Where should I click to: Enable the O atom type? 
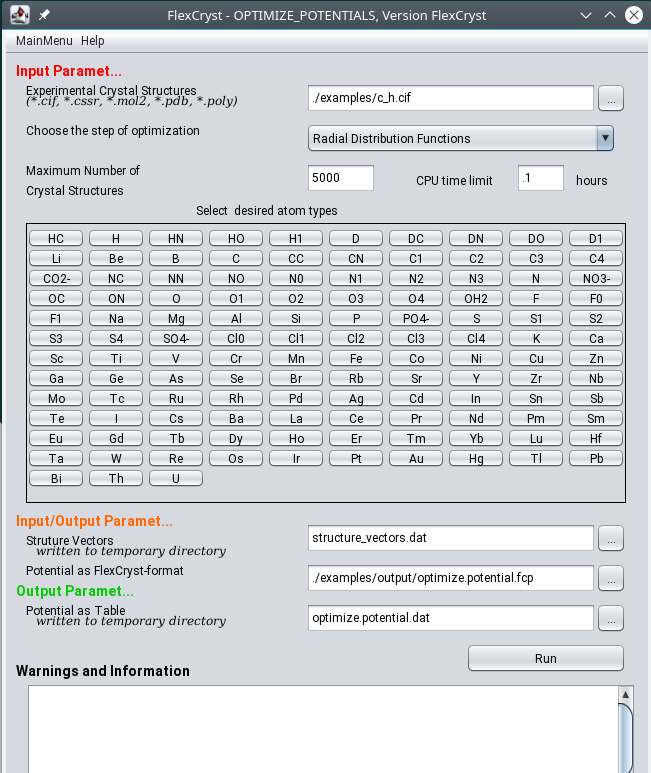click(176, 298)
